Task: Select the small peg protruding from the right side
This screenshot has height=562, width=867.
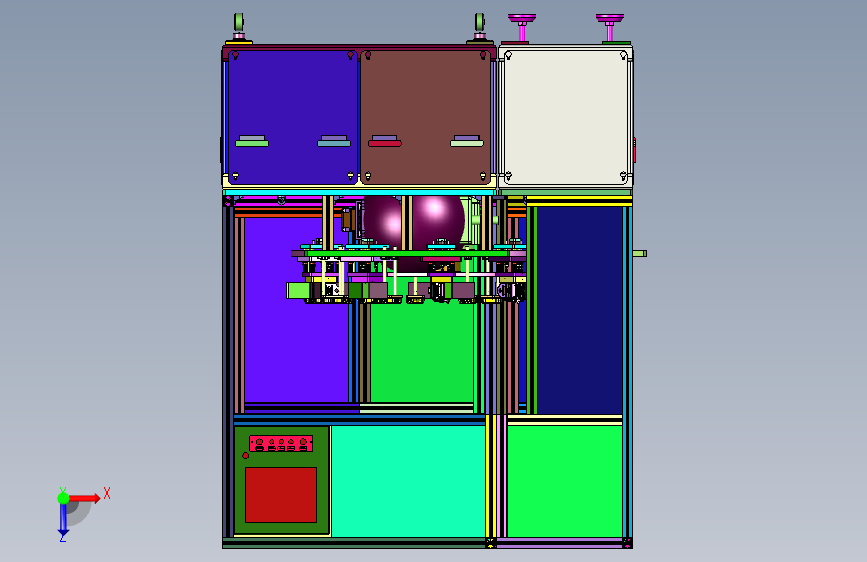Action: (640, 253)
